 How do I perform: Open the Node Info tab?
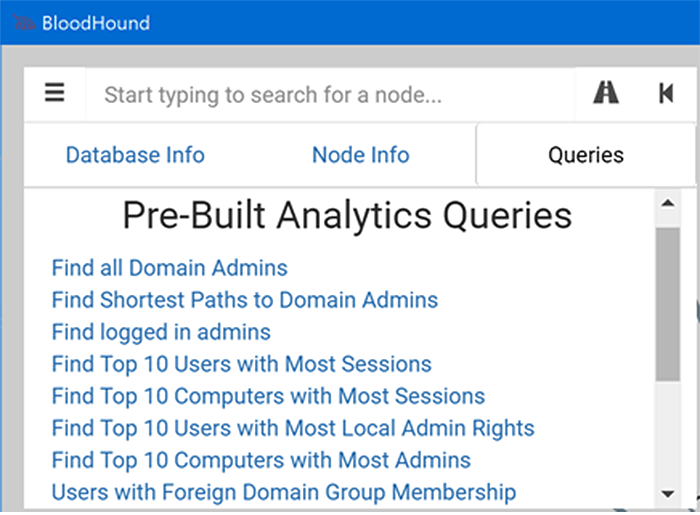click(360, 155)
